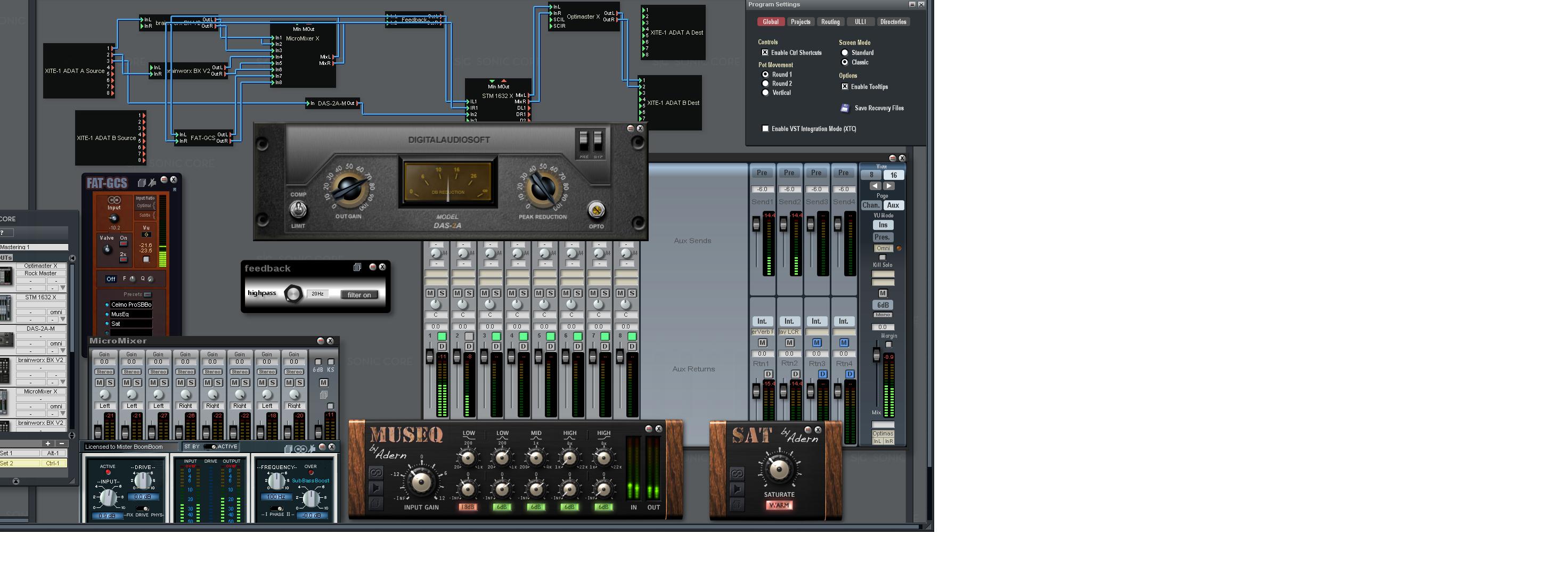
Task: Toggle Enable Tooltips checkbox
Action: click(845, 86)
